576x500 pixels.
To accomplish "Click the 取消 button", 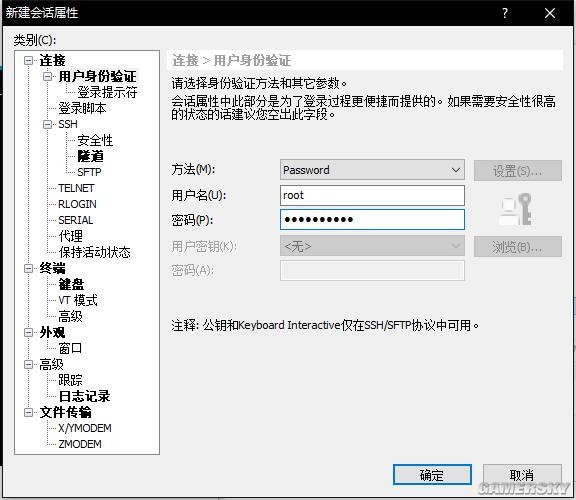I will coord(522,475).
